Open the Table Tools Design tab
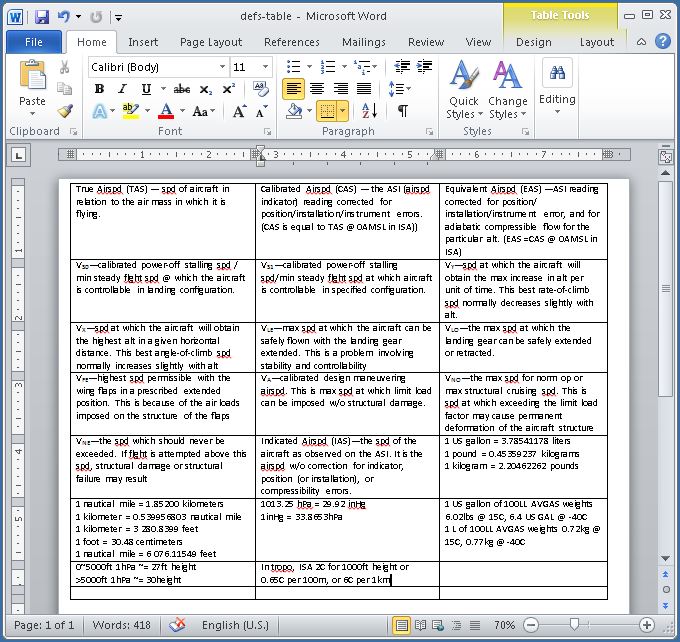The width and height of the screenshot is (680, 642). click(x=533, y=42)
